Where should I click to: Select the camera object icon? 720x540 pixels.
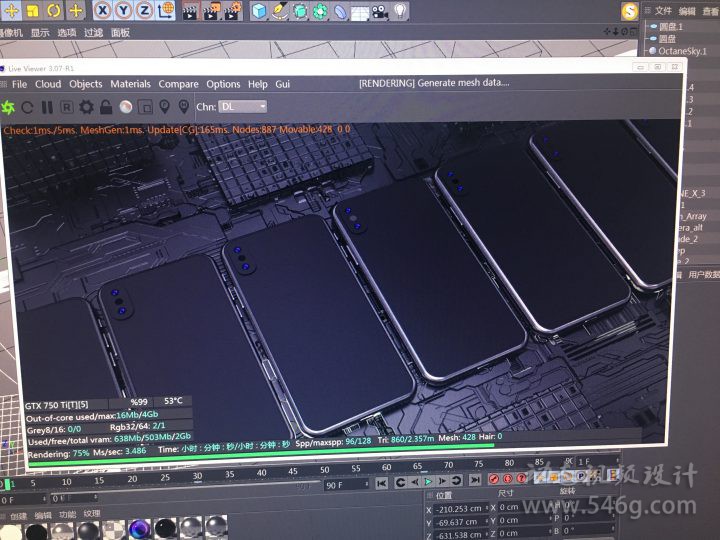click(380, 12)
